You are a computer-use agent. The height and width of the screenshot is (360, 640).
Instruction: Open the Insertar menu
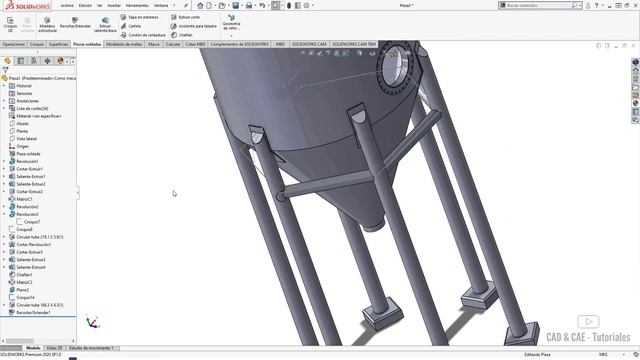[x=114, y=6]
